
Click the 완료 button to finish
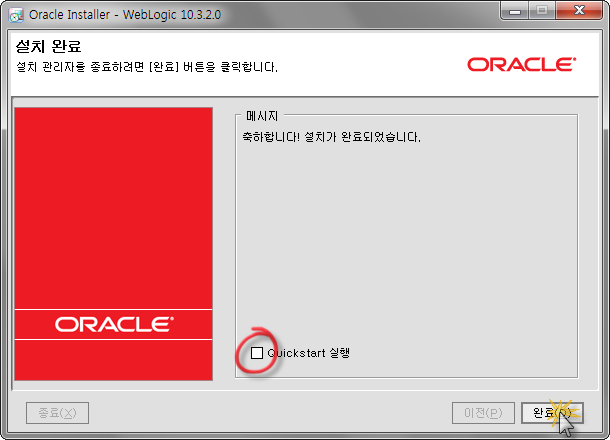coord(552,413)
